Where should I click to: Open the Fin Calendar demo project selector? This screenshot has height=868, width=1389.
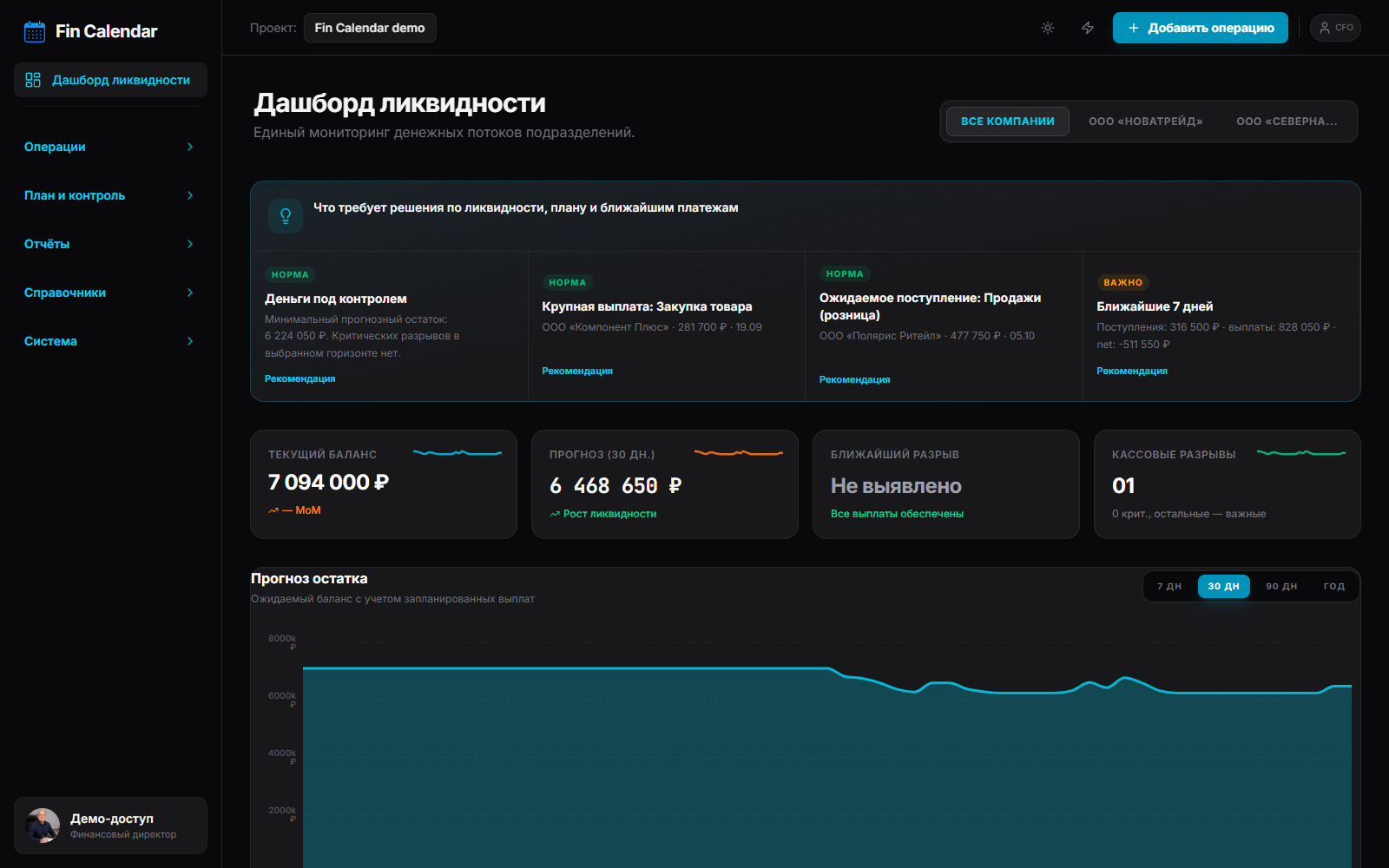[370, 28]
